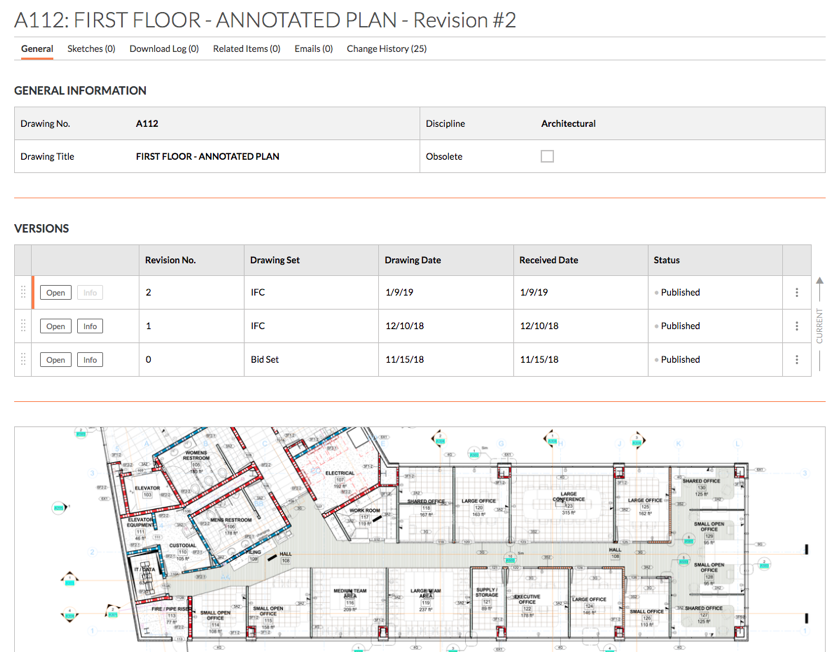Viewport: 837px width, 652px height.
Task: Click Info button for Revision 0
Action: coord(90,360)
